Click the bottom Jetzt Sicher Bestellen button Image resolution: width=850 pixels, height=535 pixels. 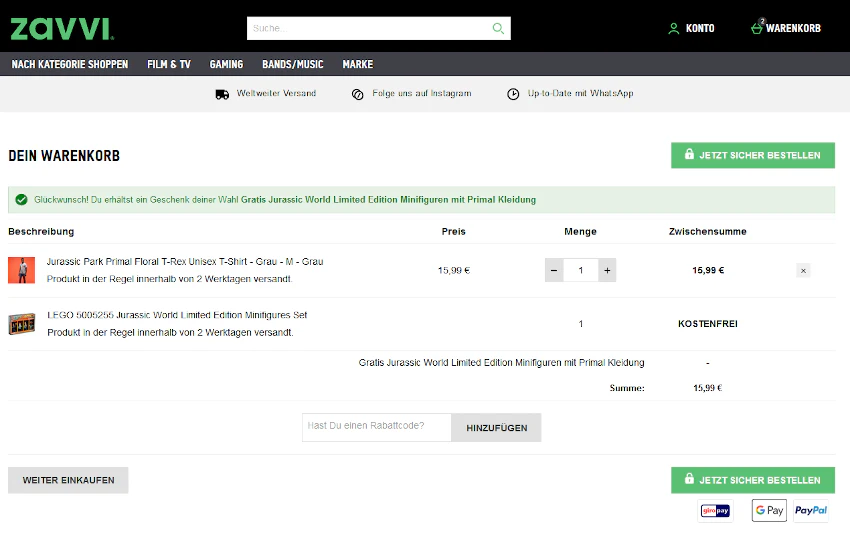[x=753, y=480]
